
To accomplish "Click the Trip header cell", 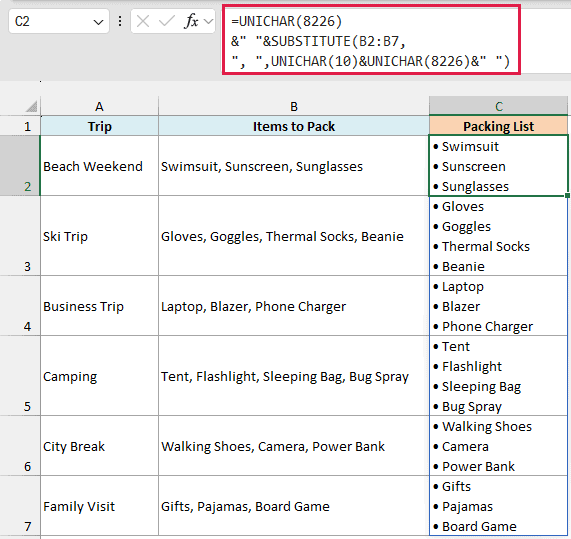I will tap(99, 126).
